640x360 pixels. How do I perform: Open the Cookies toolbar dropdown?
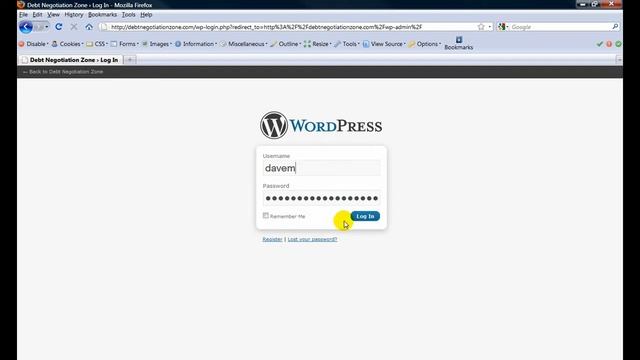coord(67,44)
